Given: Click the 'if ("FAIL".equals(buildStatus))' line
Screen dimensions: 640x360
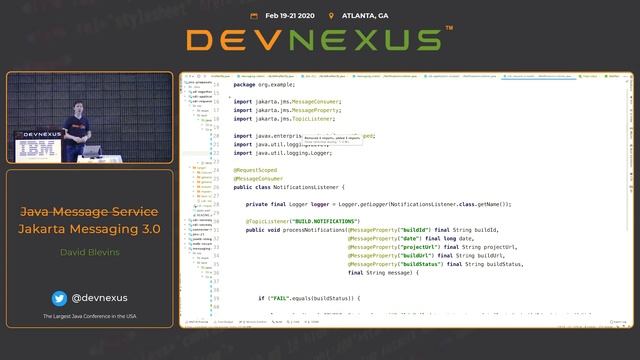Looking at the screenshot, I should pos(309,299).
